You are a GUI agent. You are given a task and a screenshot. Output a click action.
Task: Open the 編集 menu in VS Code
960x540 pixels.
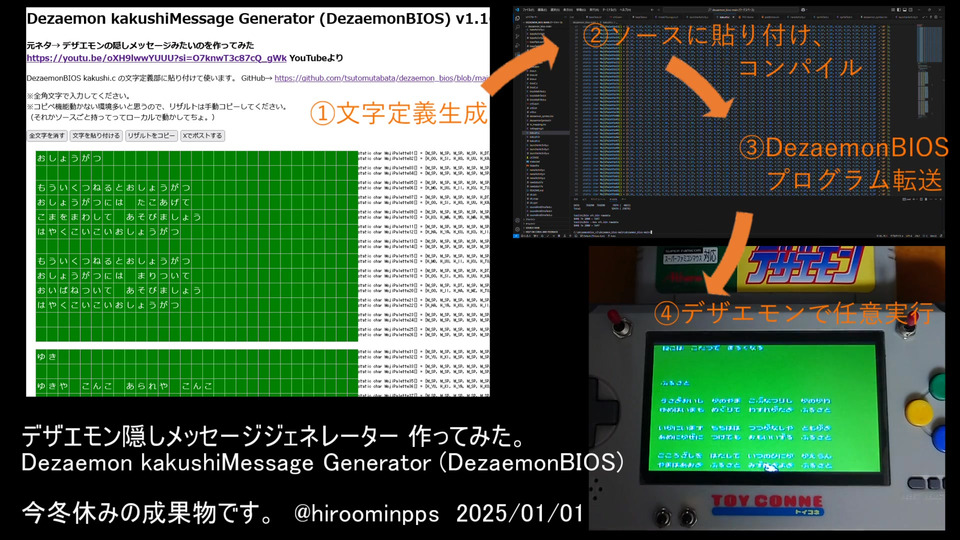542,10
